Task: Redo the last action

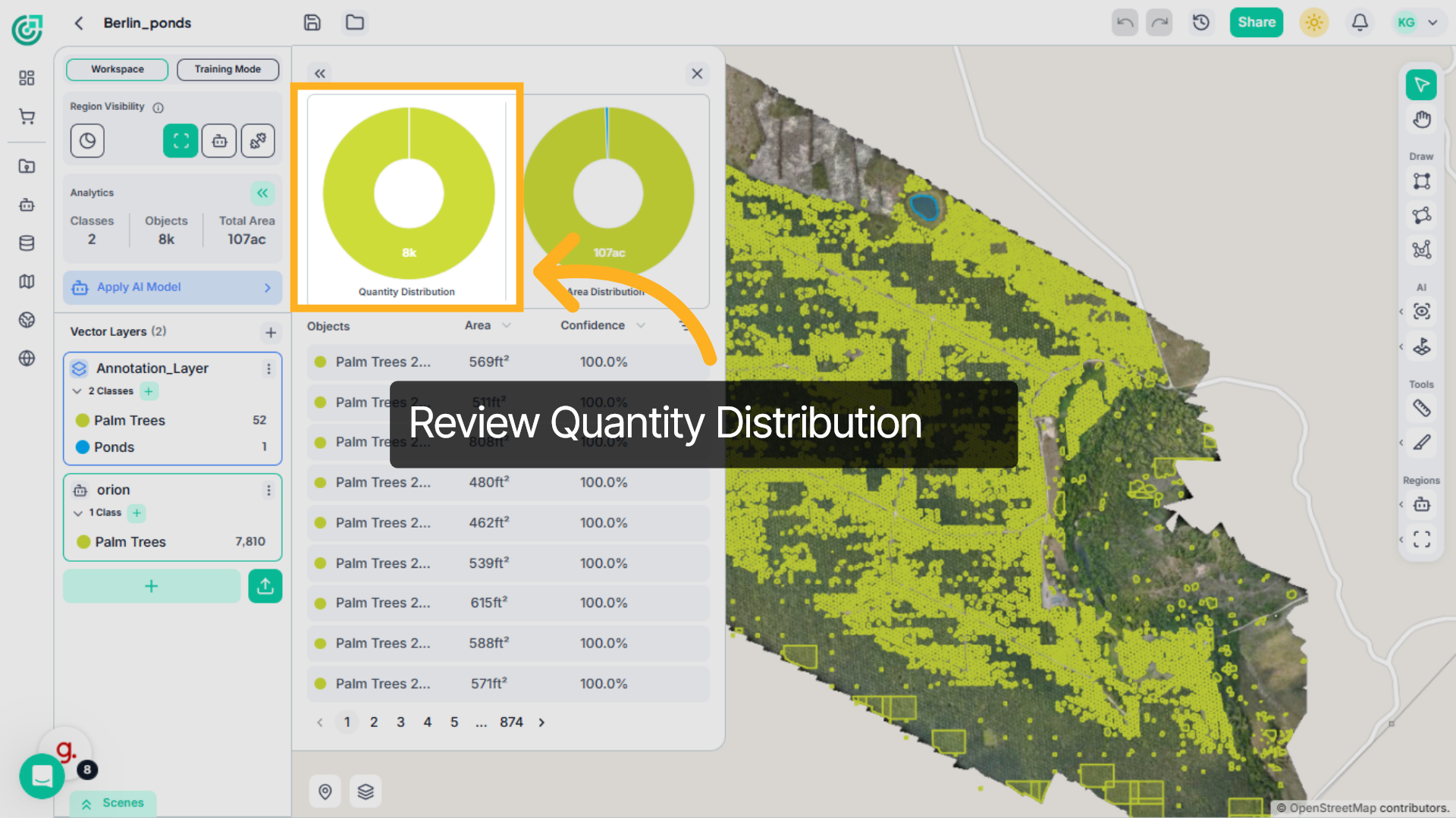Action: 1159,23
